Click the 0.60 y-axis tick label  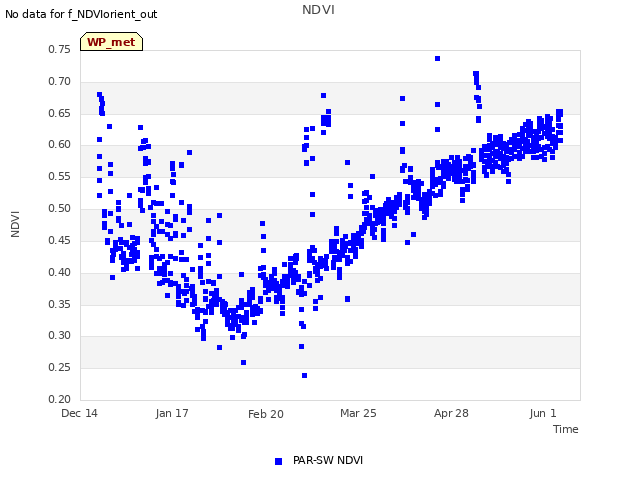coord(59,144)
